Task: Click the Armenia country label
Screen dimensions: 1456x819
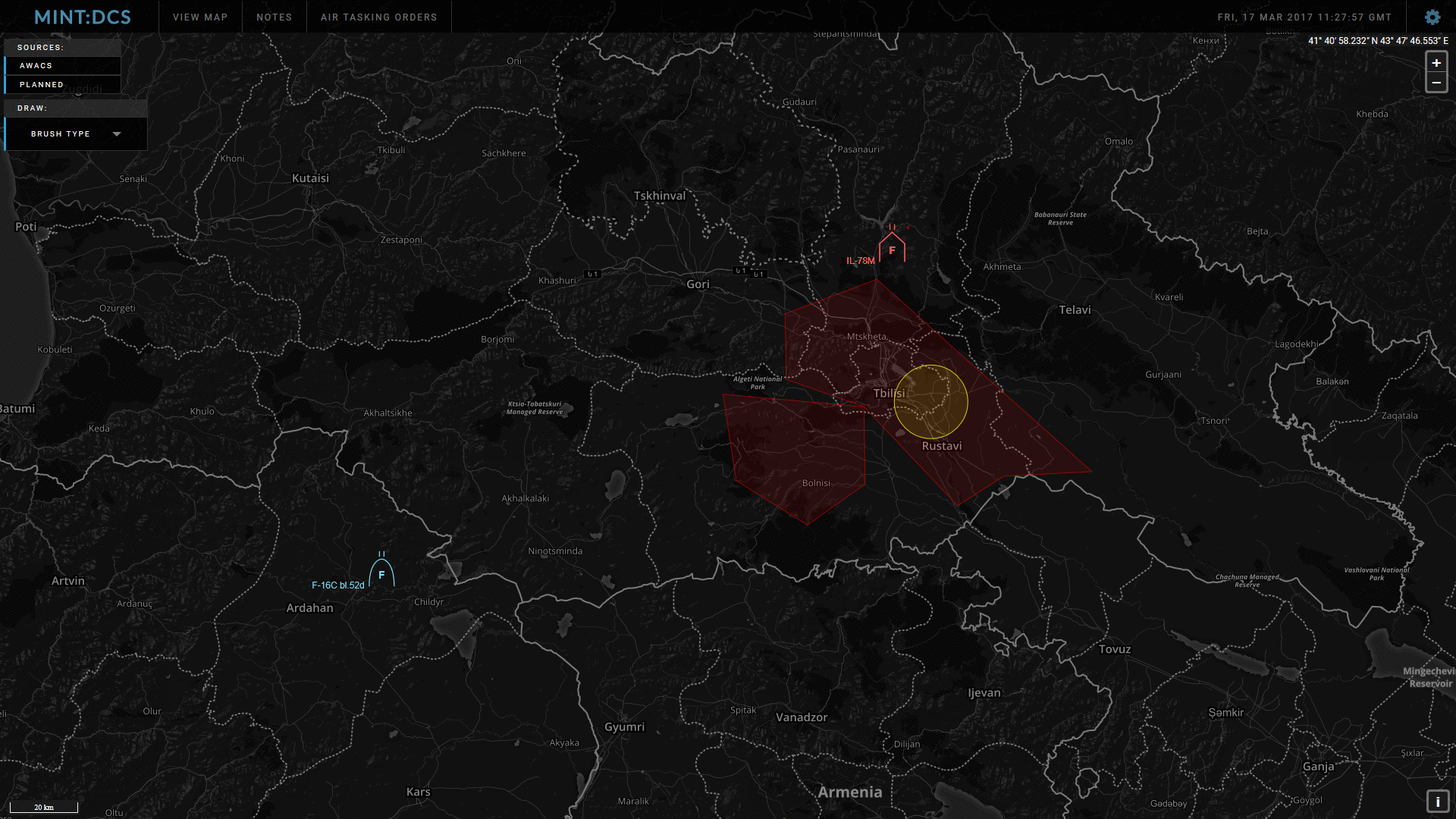Action: click(850, 792)
